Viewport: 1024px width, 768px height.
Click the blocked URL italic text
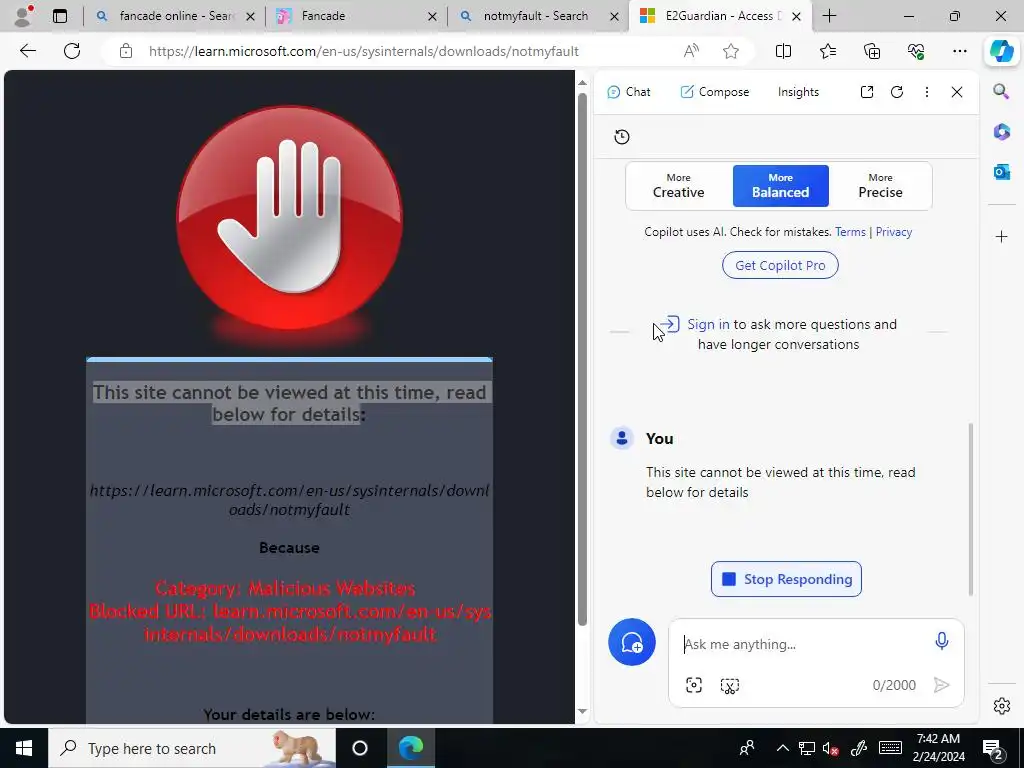289,500
